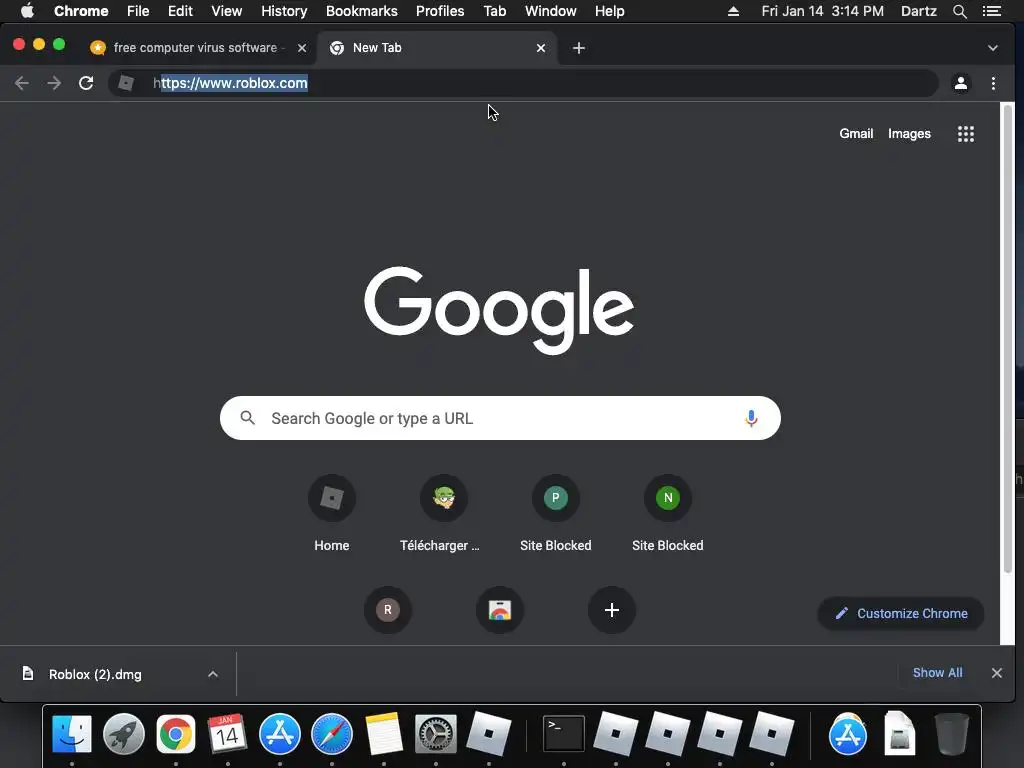Open the Images link
The image size is (1024, 768).
[x=909, y=134]
